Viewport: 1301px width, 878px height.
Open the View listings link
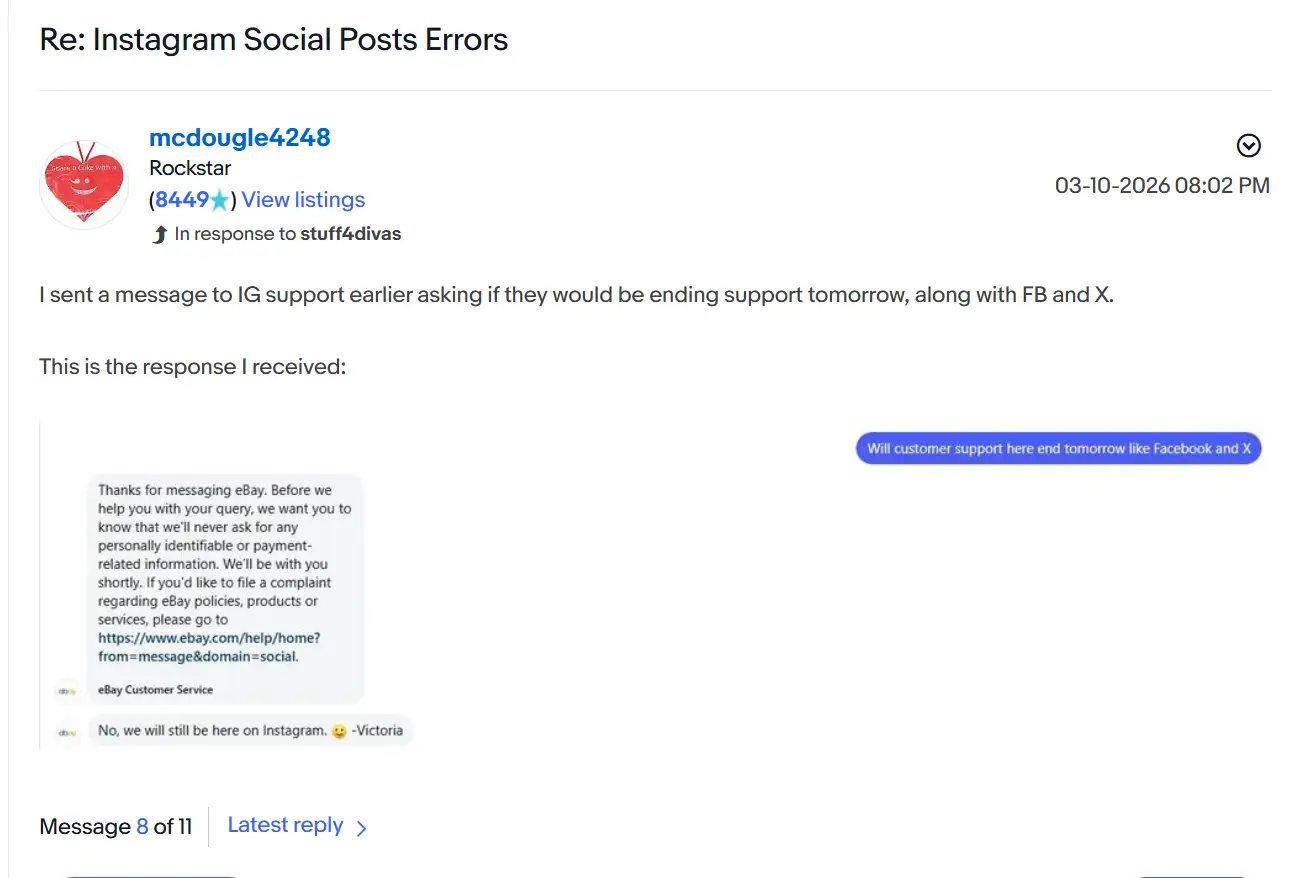303,200
